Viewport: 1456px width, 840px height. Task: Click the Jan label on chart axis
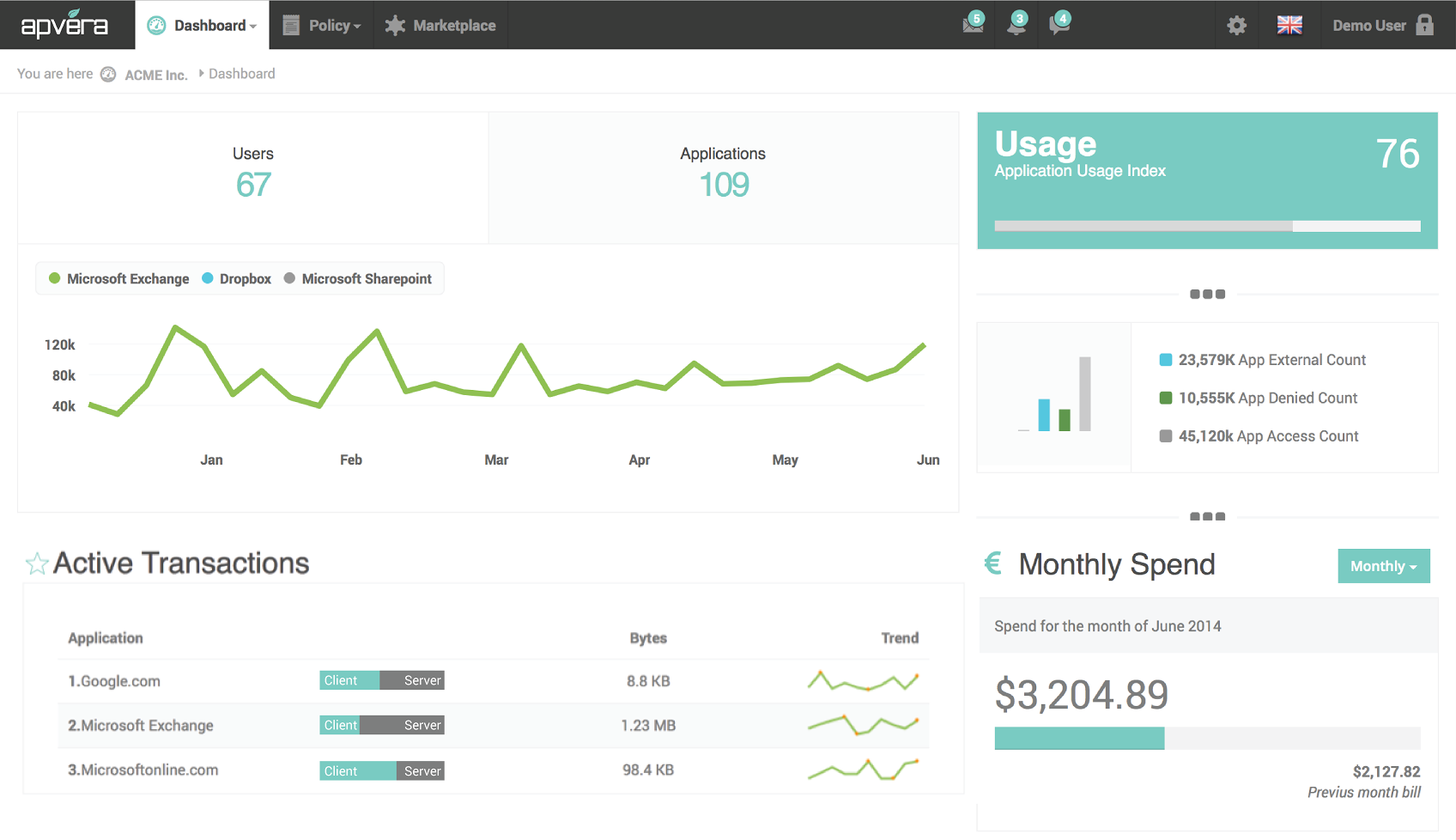pyautogui.click(x=211, y=460)
